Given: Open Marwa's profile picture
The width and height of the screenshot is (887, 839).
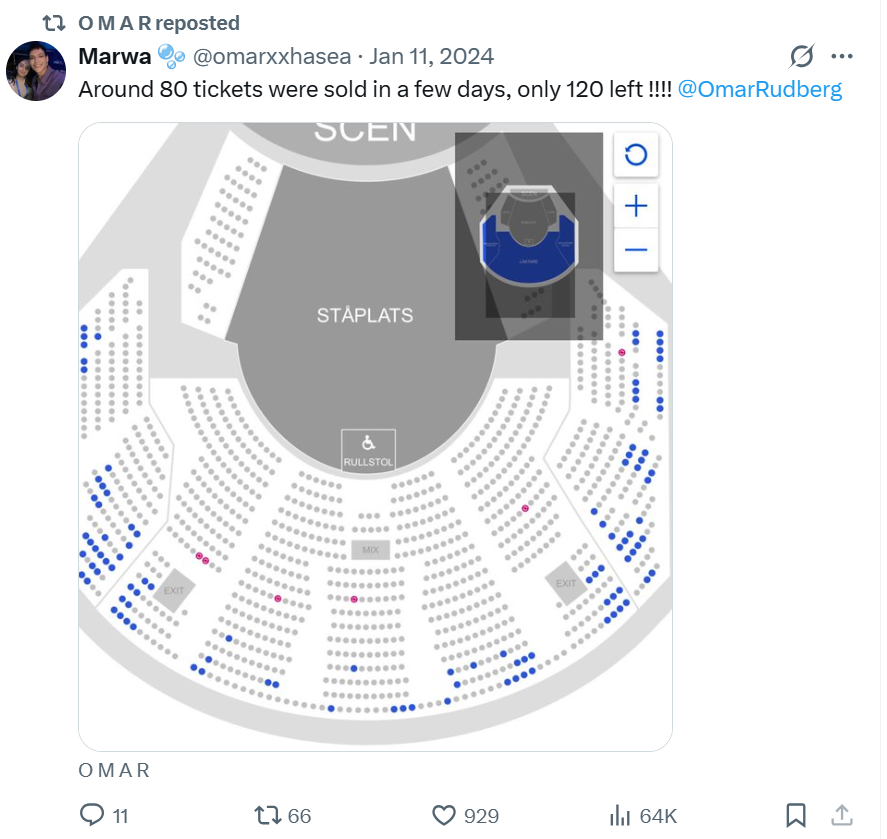Looking at the screenshot, I should (x=36, y=71).
